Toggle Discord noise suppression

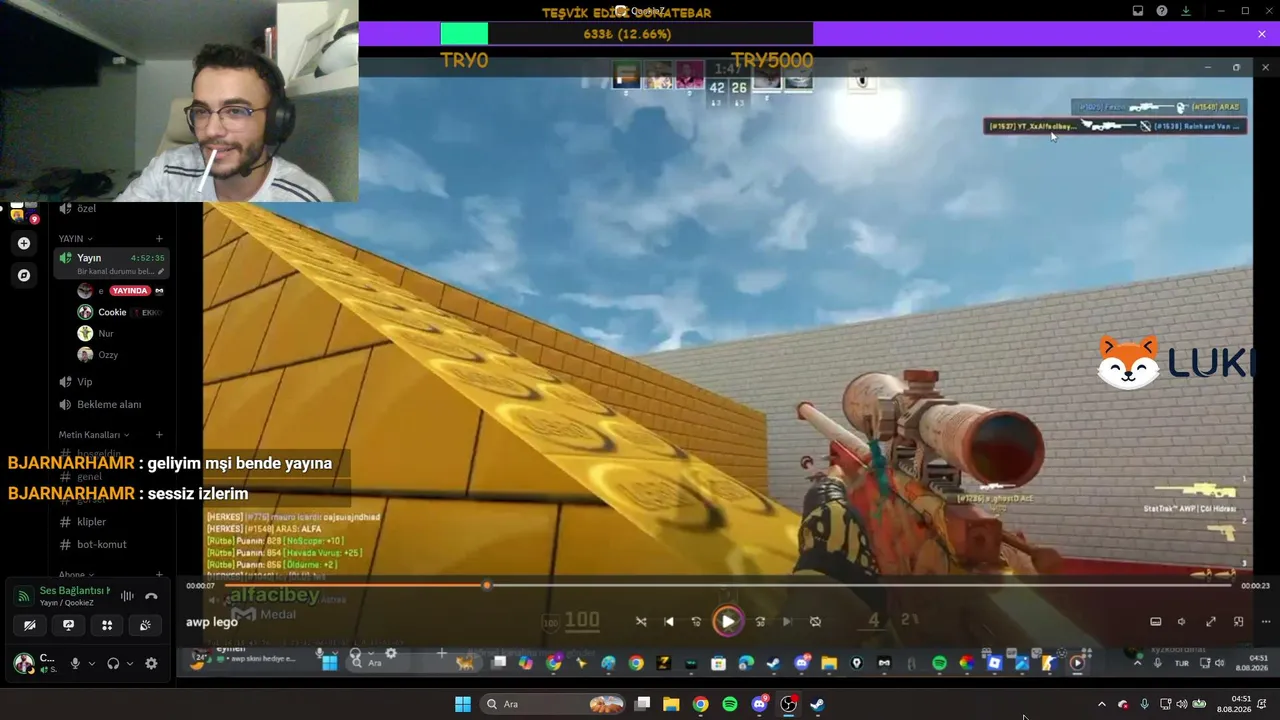click(127, 596)
